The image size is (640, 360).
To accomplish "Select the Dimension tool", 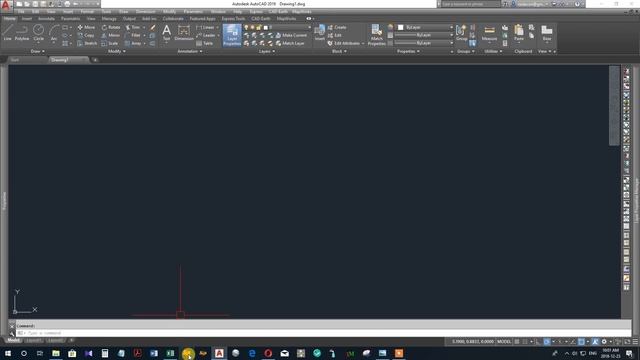I will (184, 33).
